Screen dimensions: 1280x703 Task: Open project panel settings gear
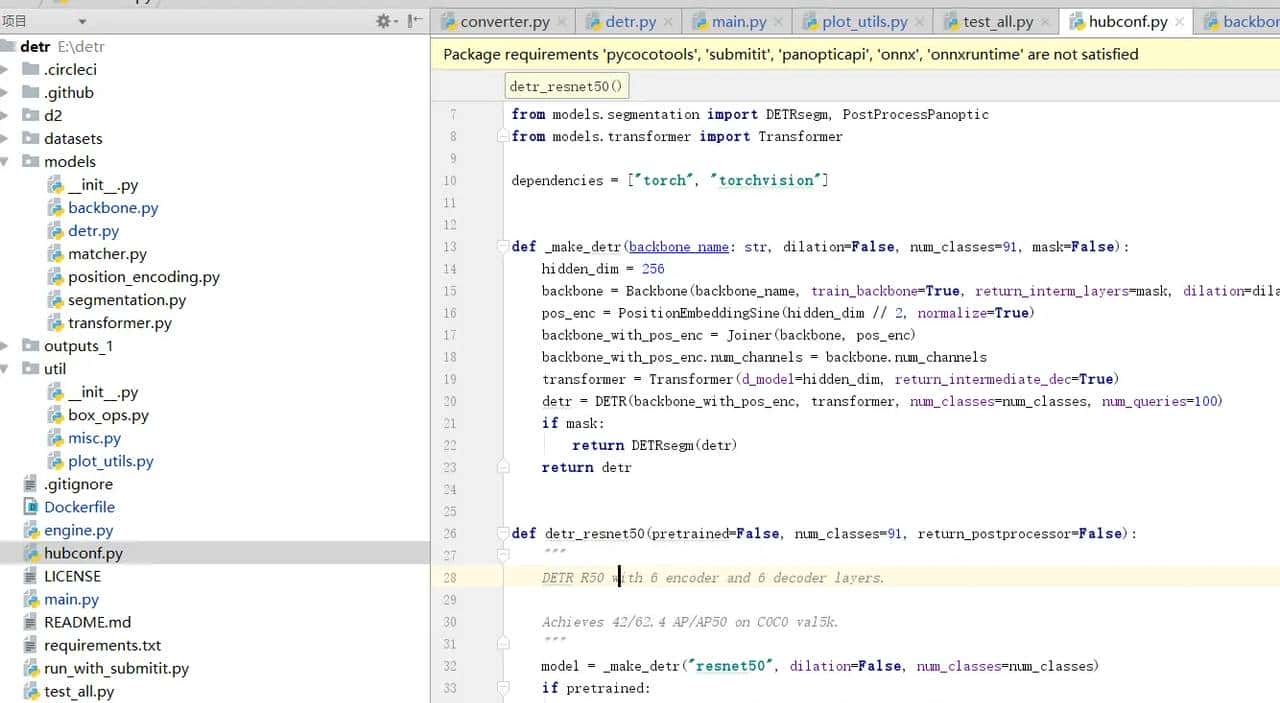[383, 21]
